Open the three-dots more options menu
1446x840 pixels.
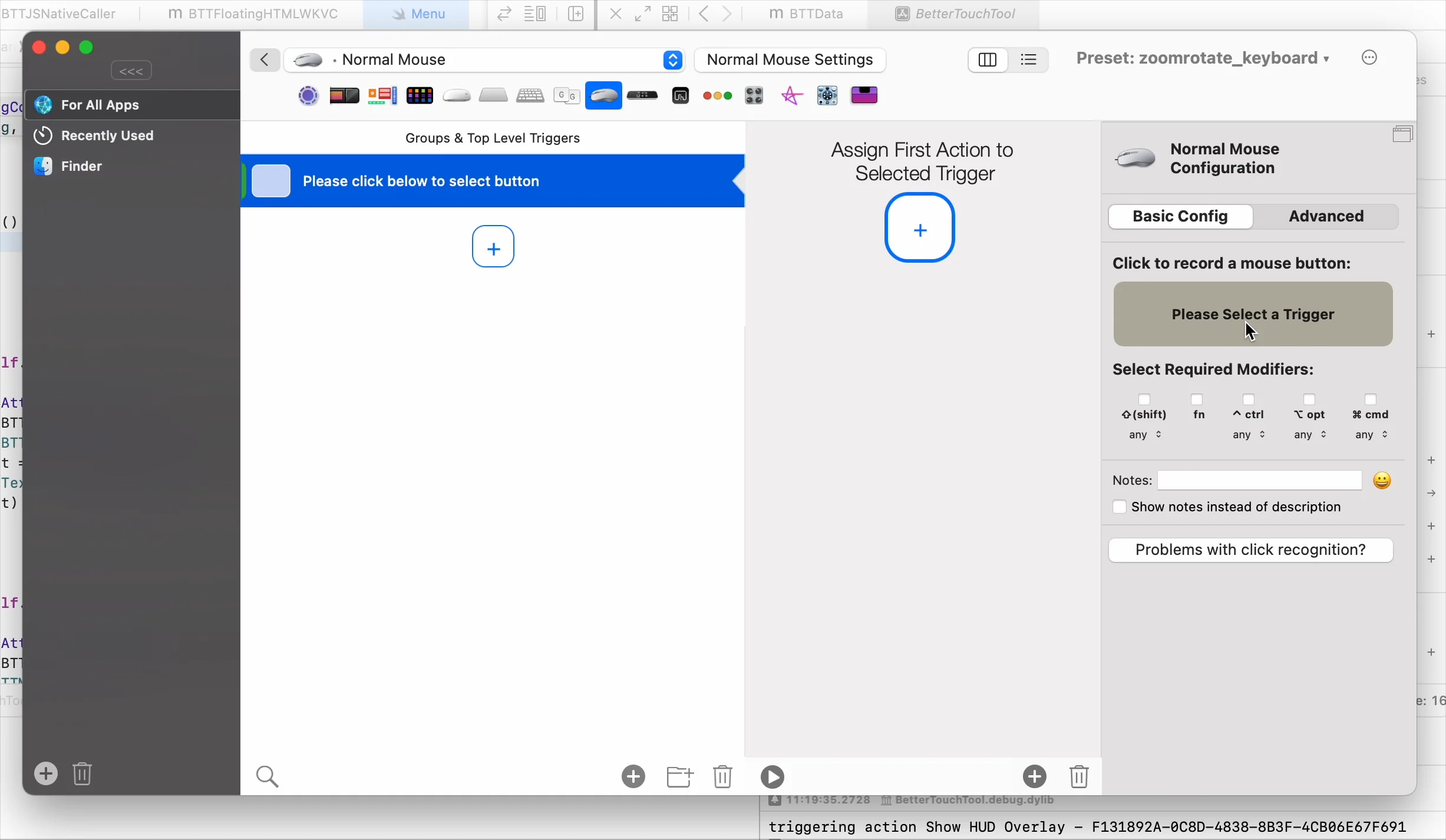[x=1371, y=58]
